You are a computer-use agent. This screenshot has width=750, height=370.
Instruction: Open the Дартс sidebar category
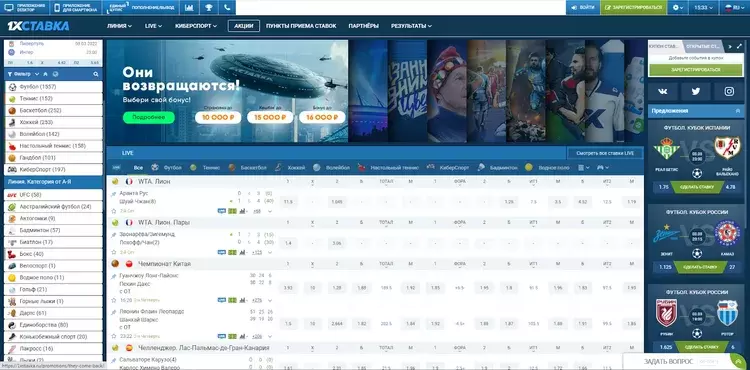pyautogui.click(x=54, y=313)
